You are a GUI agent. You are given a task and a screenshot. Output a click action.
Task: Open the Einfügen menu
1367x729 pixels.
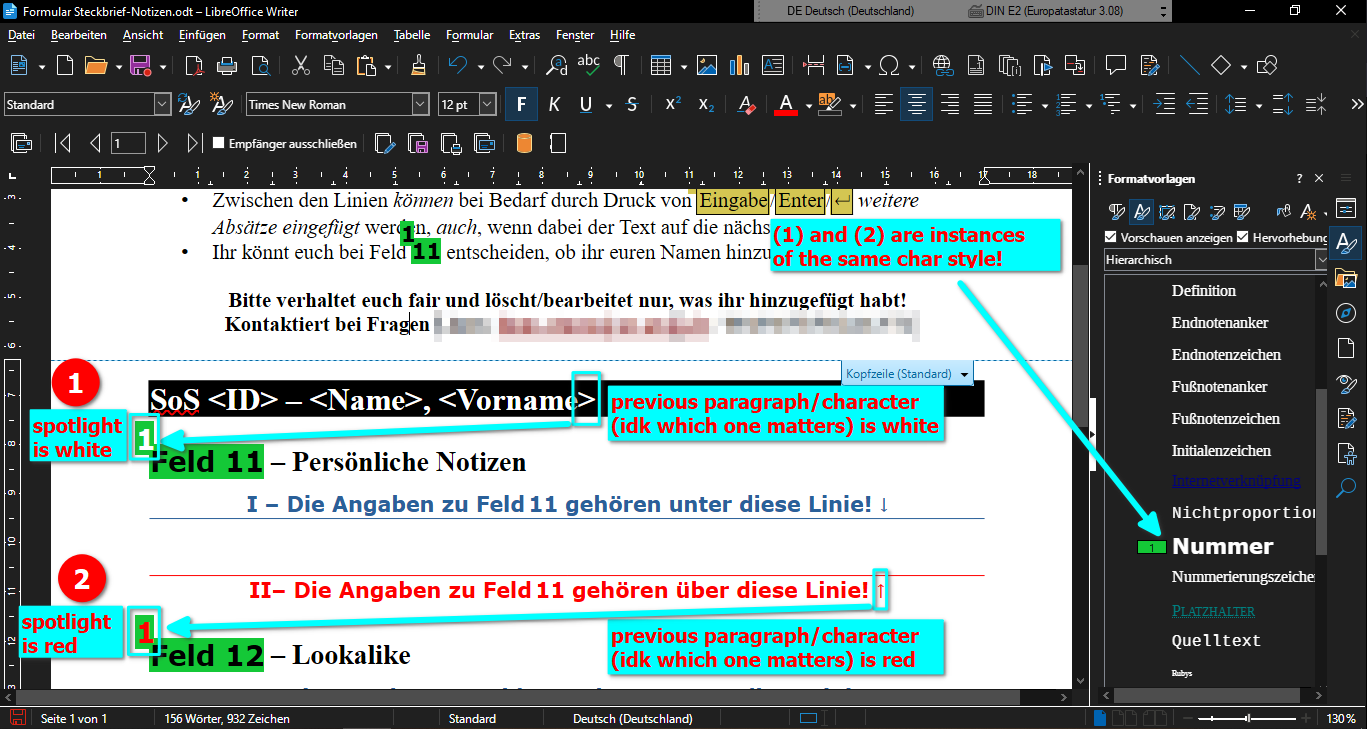click(x=202, y=35)
